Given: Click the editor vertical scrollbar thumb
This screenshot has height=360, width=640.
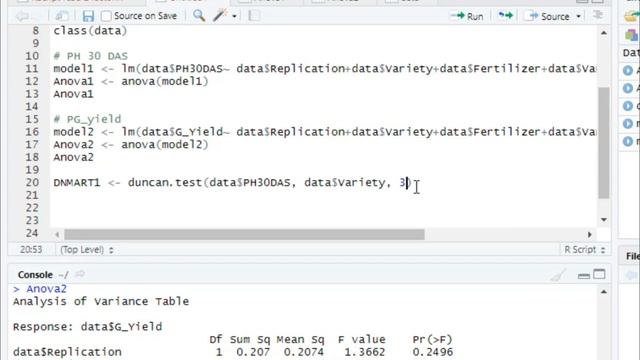Looking at the screenshot, I should tap(604, 143).
